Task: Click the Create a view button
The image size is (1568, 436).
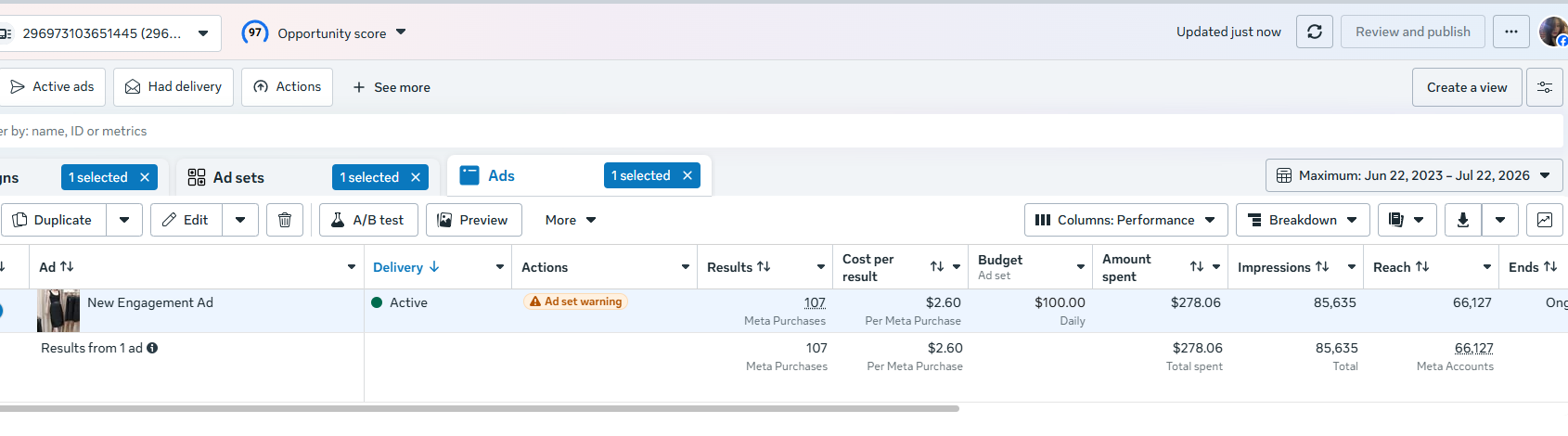Action: 1467,87
